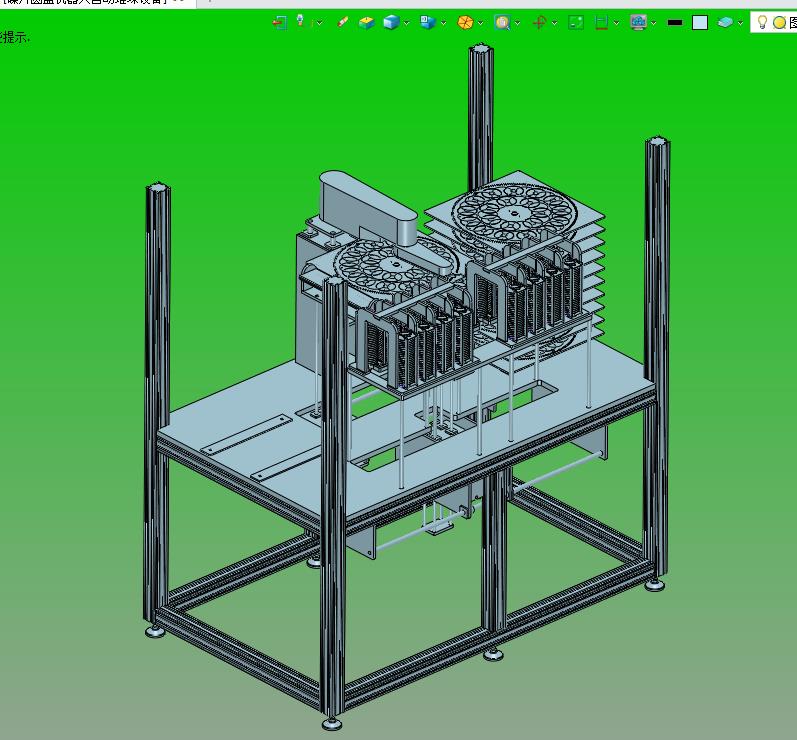Viewport: 797px width, 740px height.
Task: Open the rotate-axis dropdown arrow
Action: coord(554,23)
